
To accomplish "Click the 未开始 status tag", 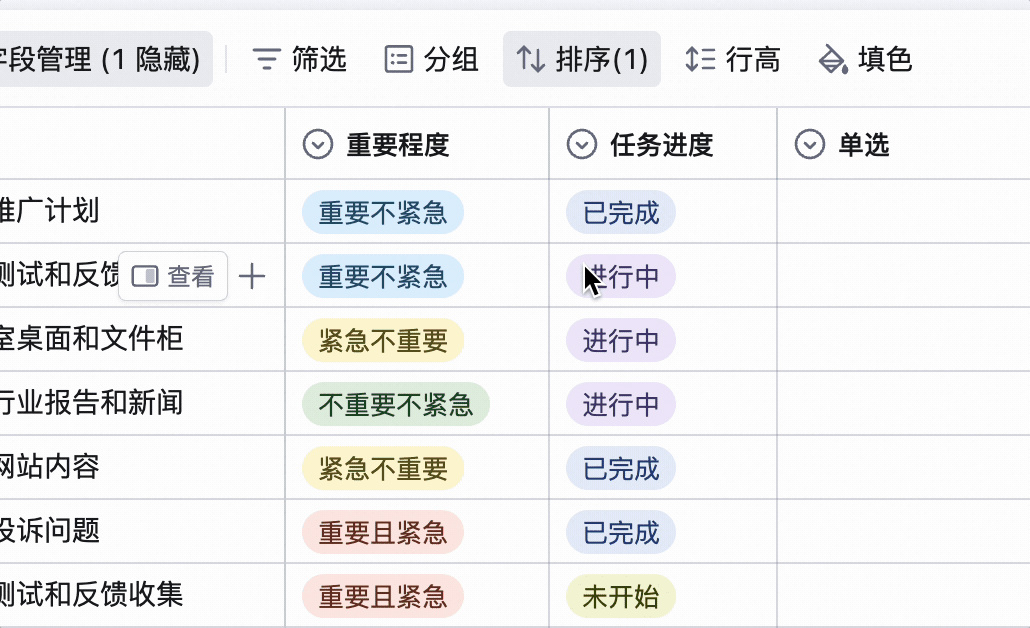I will pyautogui.click(x=621, y=596).
